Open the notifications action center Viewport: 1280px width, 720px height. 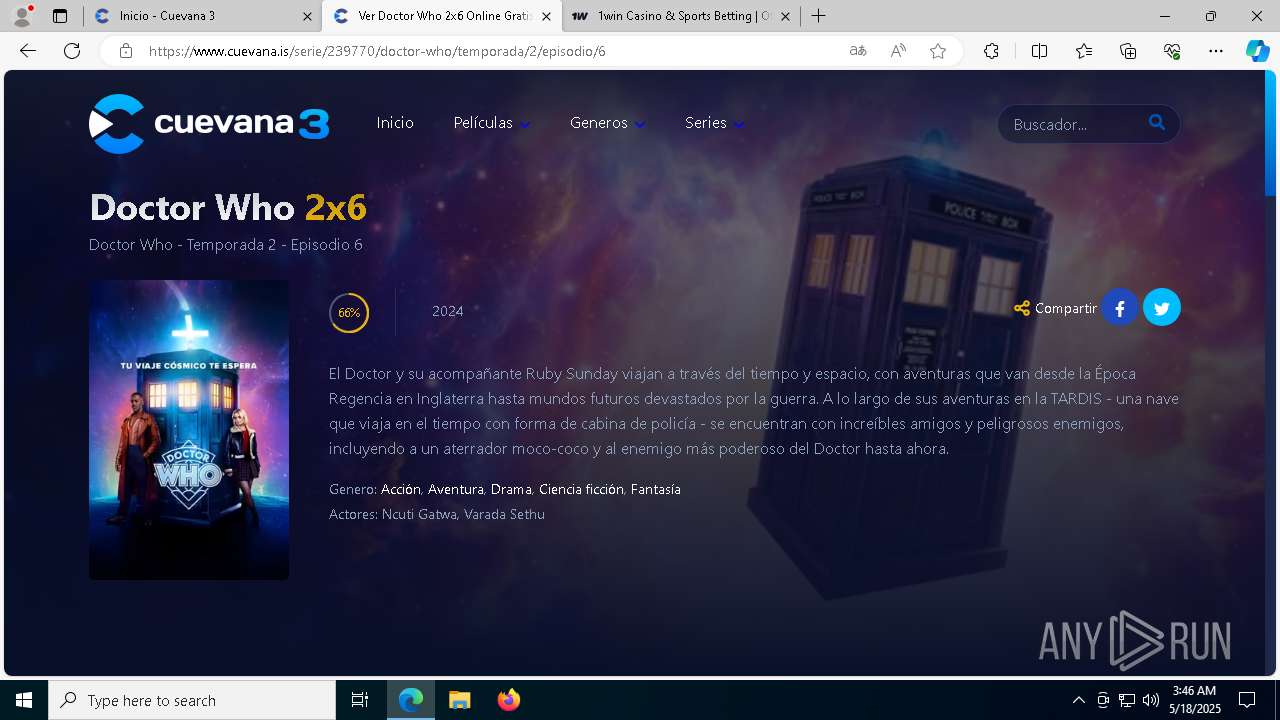tap(1247, 700)
